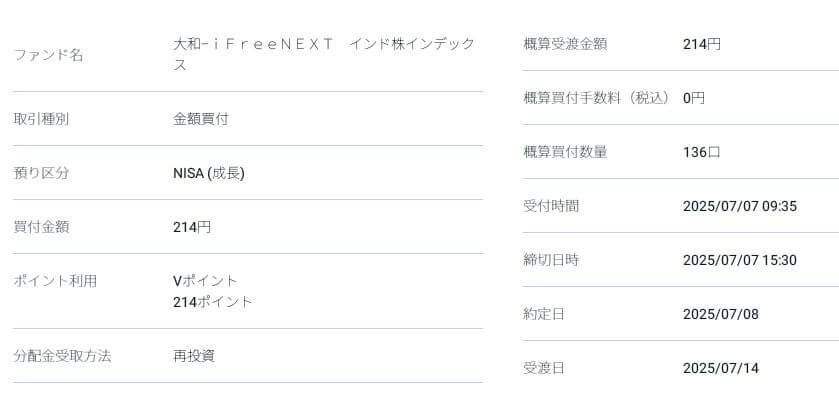Click the 取引種別 value 金額買付

tap(201, 119)
